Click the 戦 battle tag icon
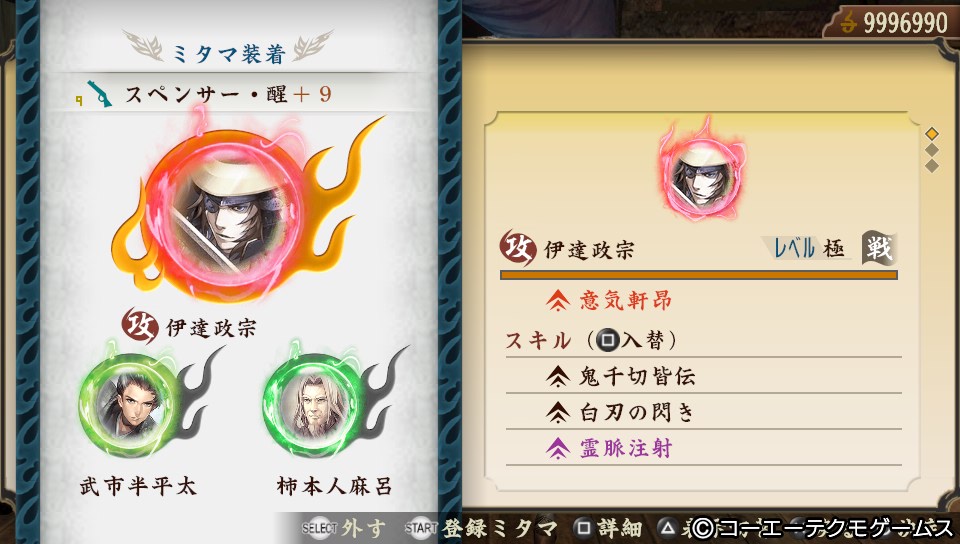Screen dimensions: 960x544 click(x=879, y=248)
